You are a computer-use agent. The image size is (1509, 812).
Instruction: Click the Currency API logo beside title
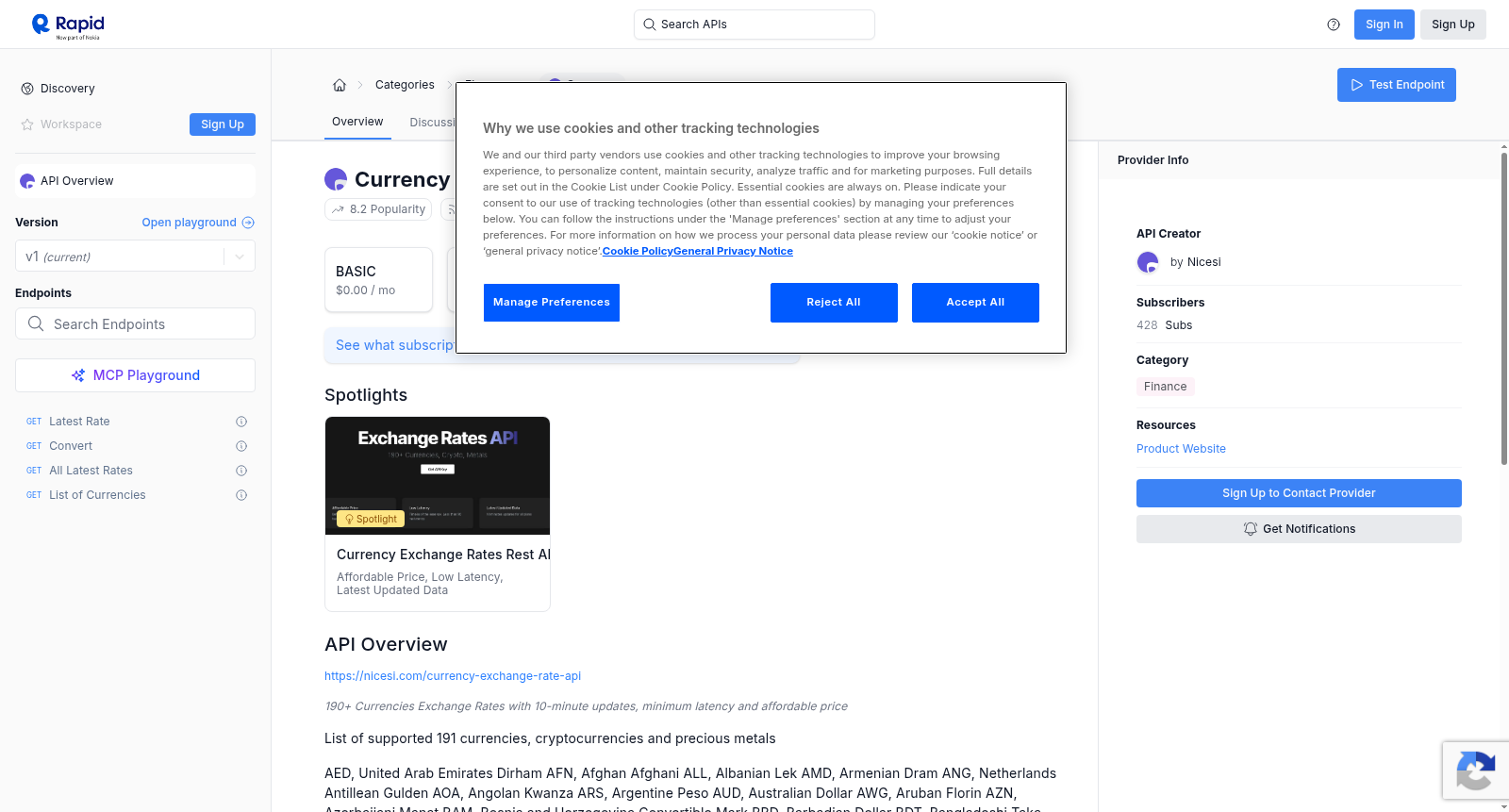tap(336, 179)
